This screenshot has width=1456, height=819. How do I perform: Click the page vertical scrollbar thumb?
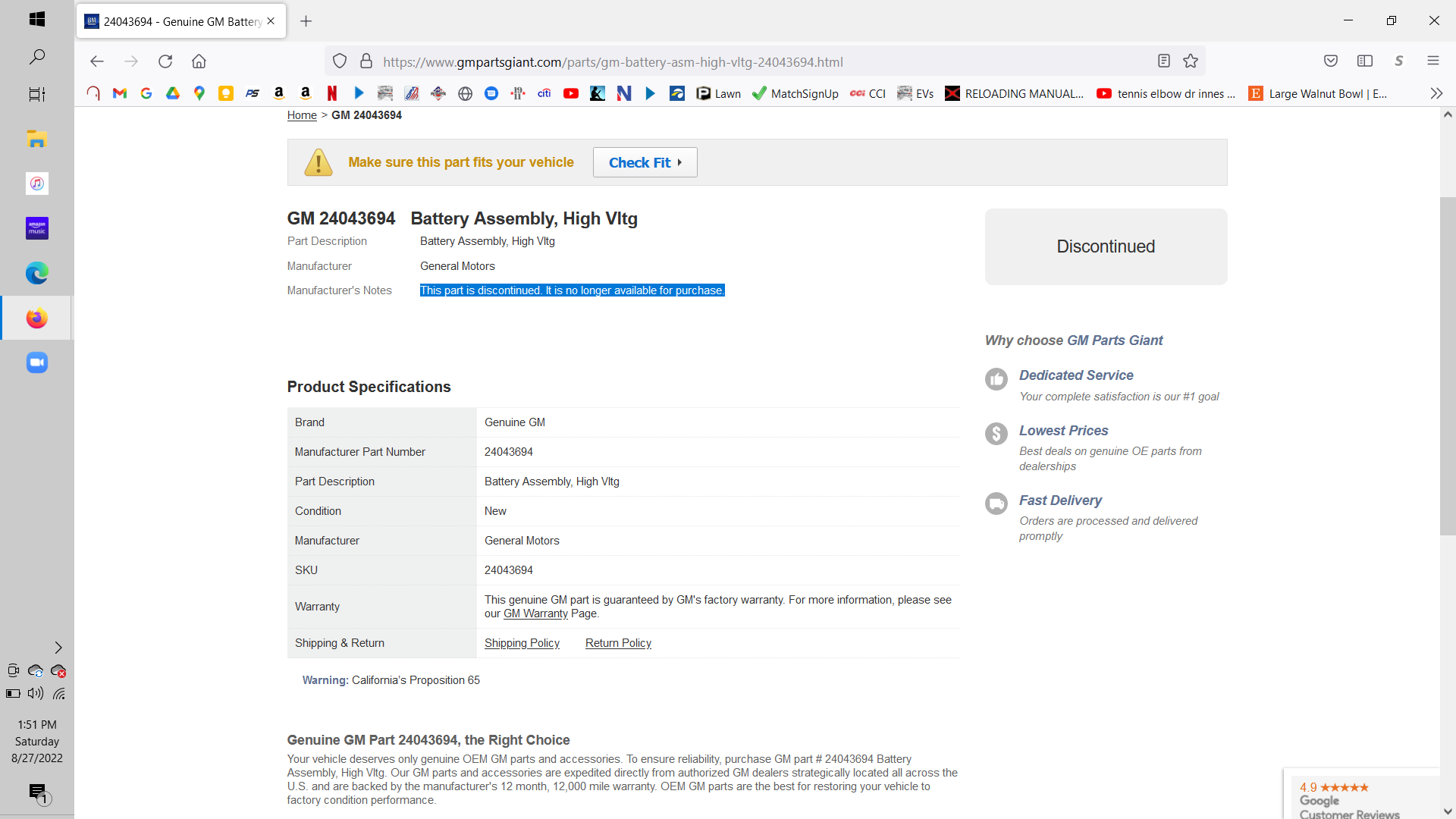[x=1448, y=366]
